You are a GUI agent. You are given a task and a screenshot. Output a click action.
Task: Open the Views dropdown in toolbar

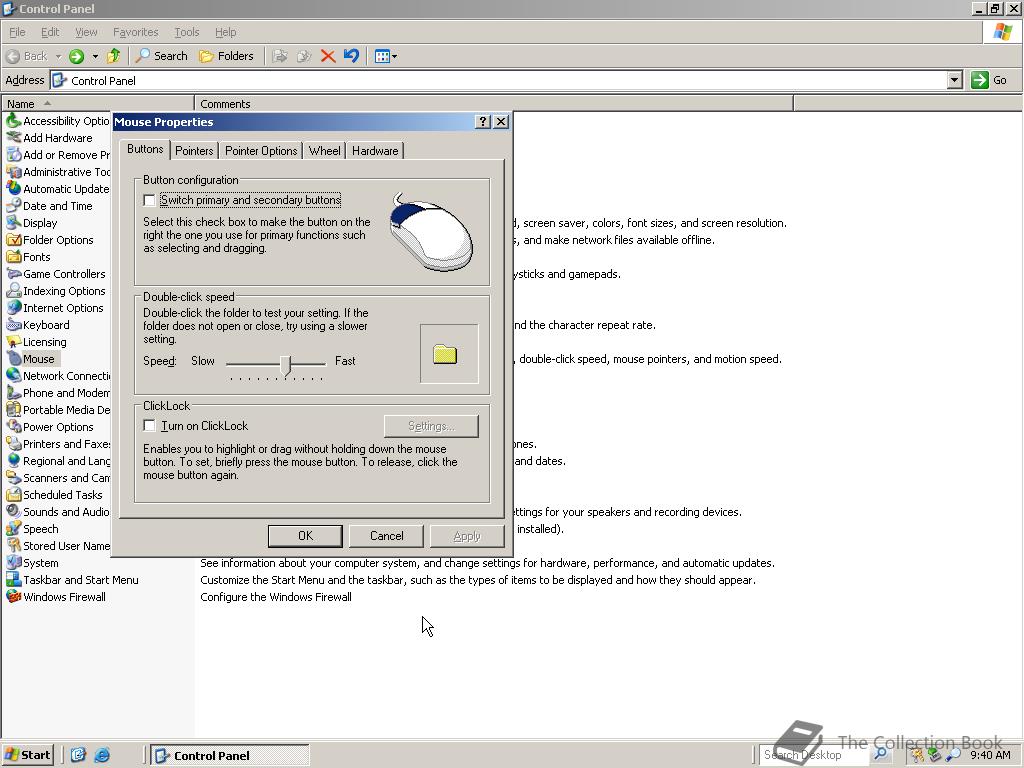click(x=386, y=56)
